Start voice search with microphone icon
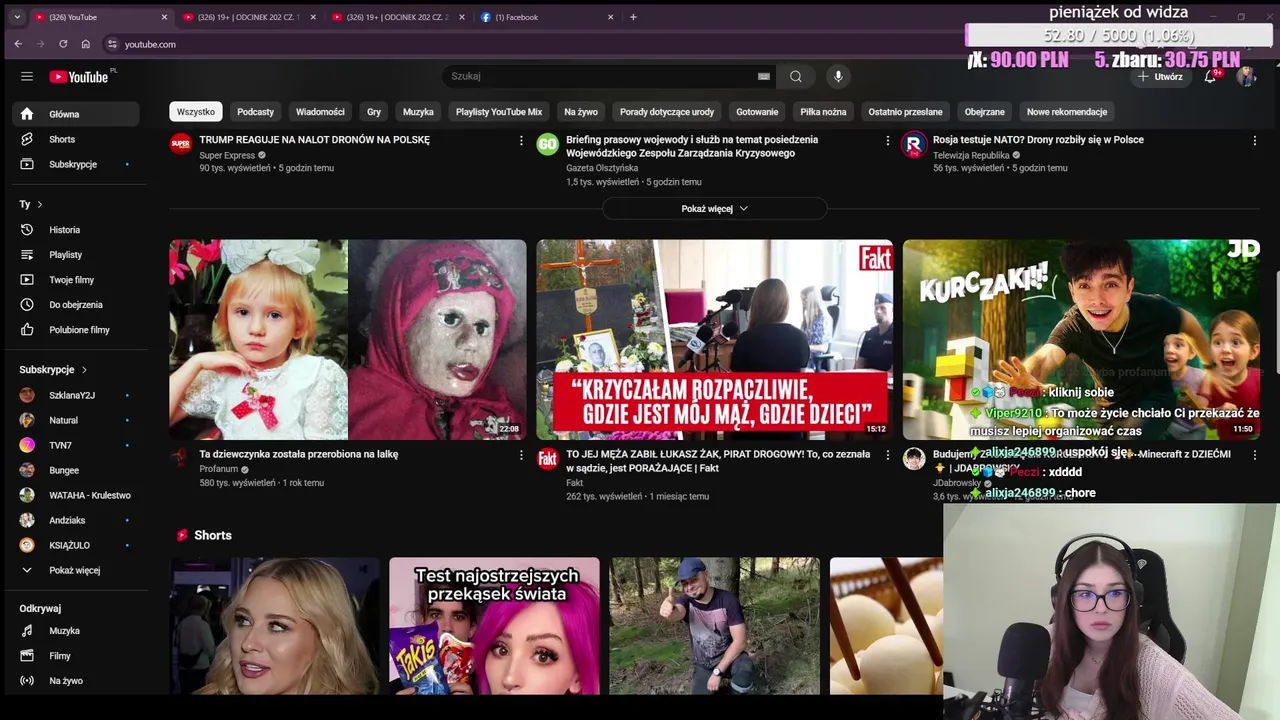The width and height of the screenshot is (1280, 720). point(838,76)
